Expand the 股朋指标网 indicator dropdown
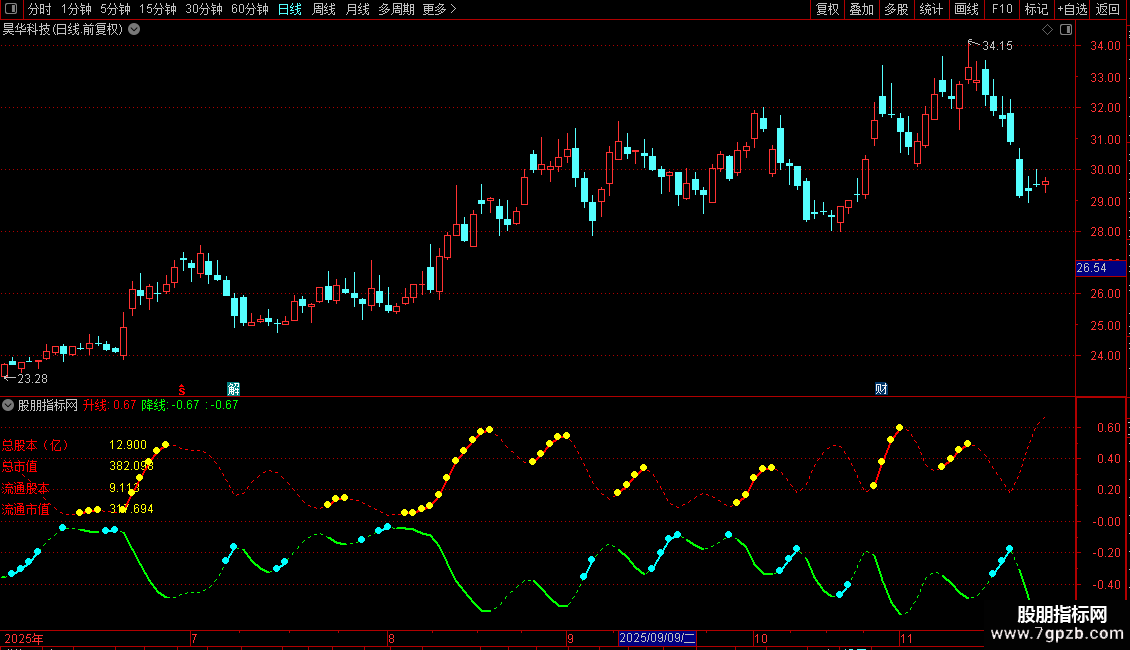The height and width of the screenshot is (650, 1130). [x=8, y=405]
